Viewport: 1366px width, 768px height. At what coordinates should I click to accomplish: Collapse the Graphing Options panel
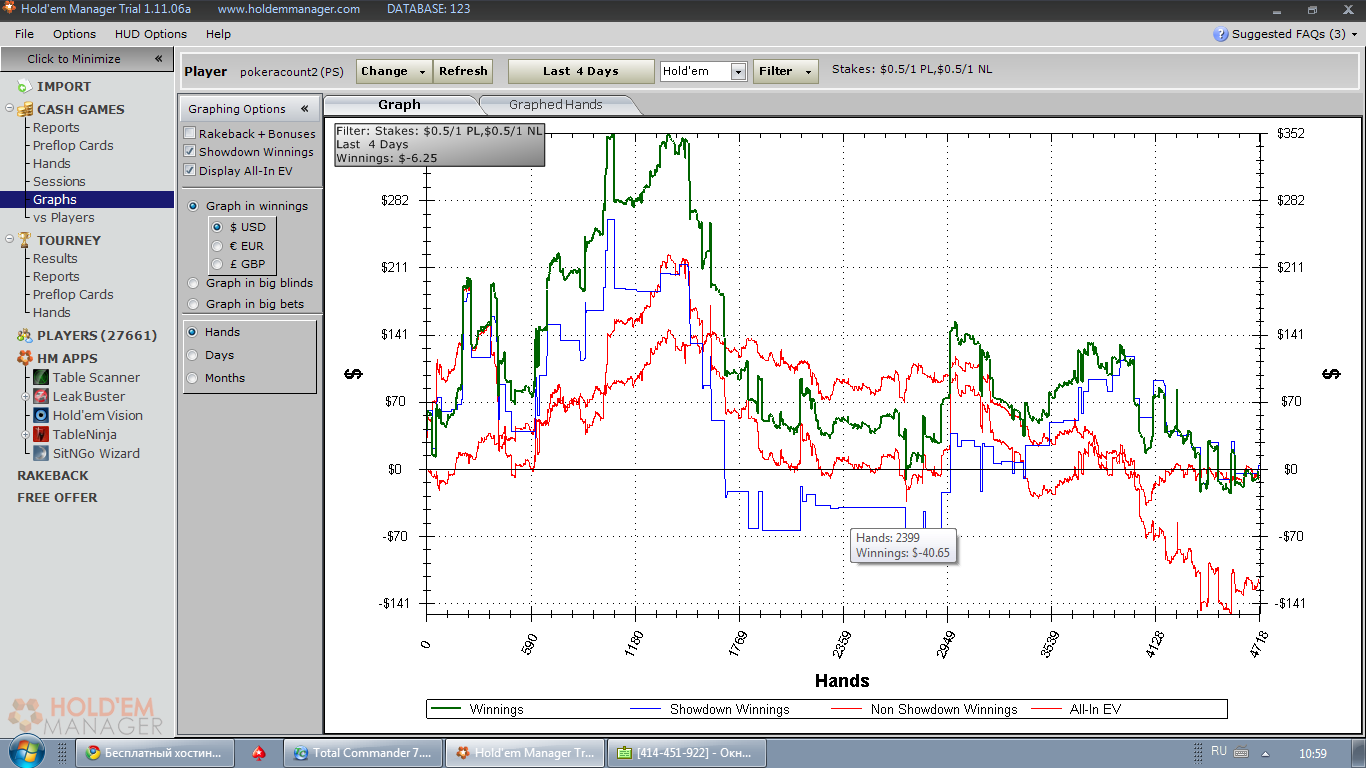pyautogui.click(x=305, y=109)
